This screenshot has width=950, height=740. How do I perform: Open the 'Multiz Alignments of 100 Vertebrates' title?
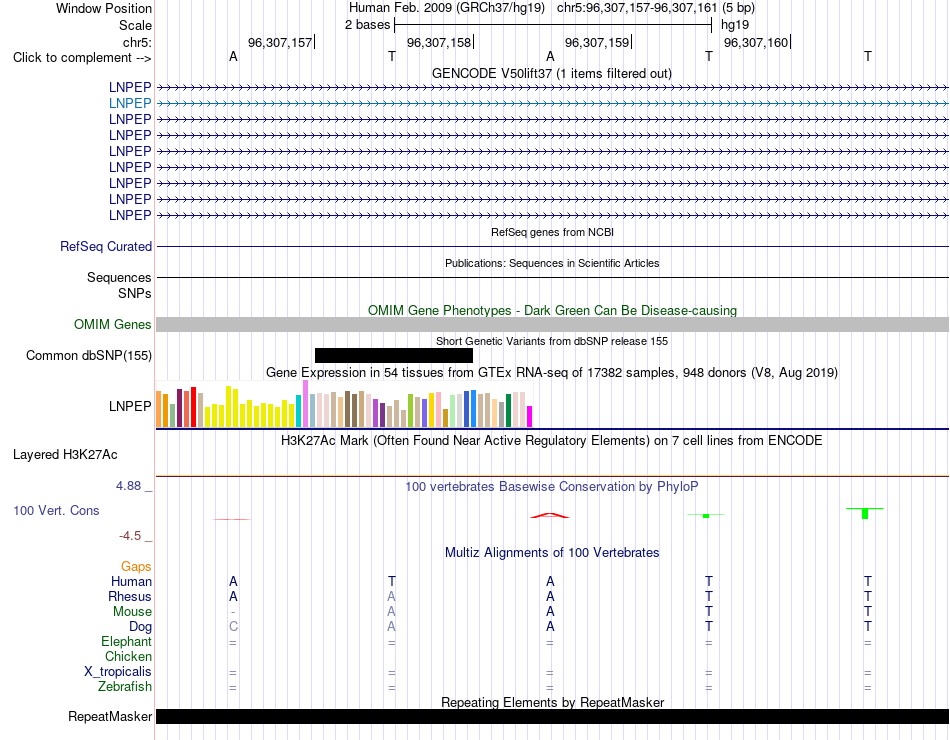coord(552,553)
